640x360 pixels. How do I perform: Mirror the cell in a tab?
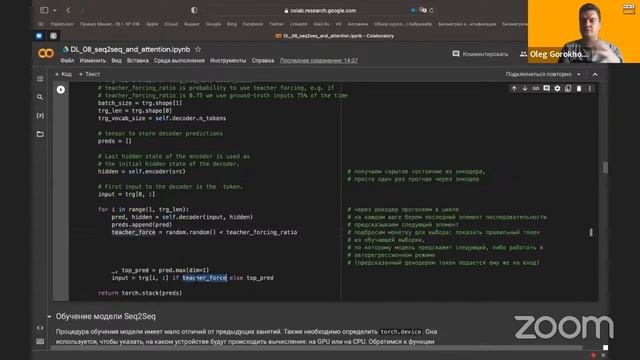tap(568, 89)
